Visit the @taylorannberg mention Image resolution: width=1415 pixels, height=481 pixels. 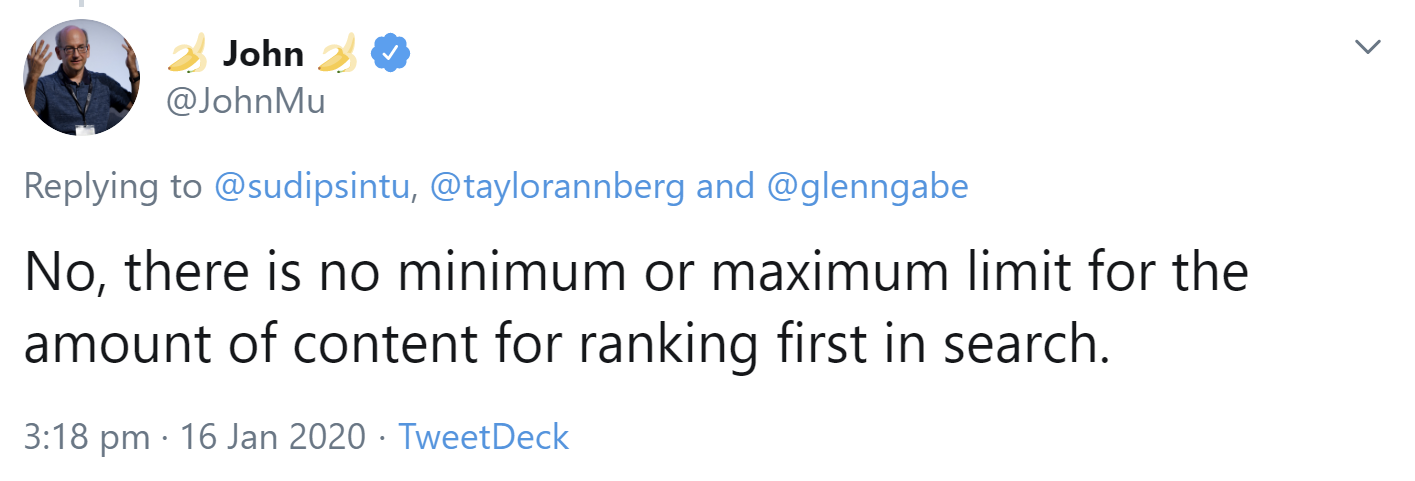tap(556, 187)
